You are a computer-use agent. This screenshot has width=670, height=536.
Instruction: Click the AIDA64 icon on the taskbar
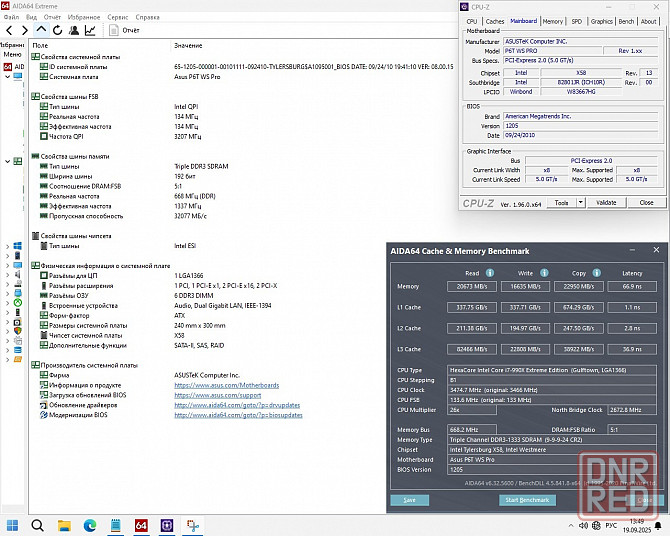(140, 524)
